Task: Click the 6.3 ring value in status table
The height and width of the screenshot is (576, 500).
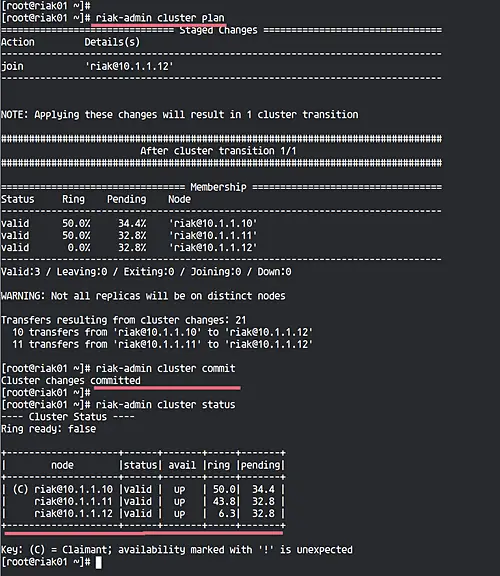Action: click(227, 514)
